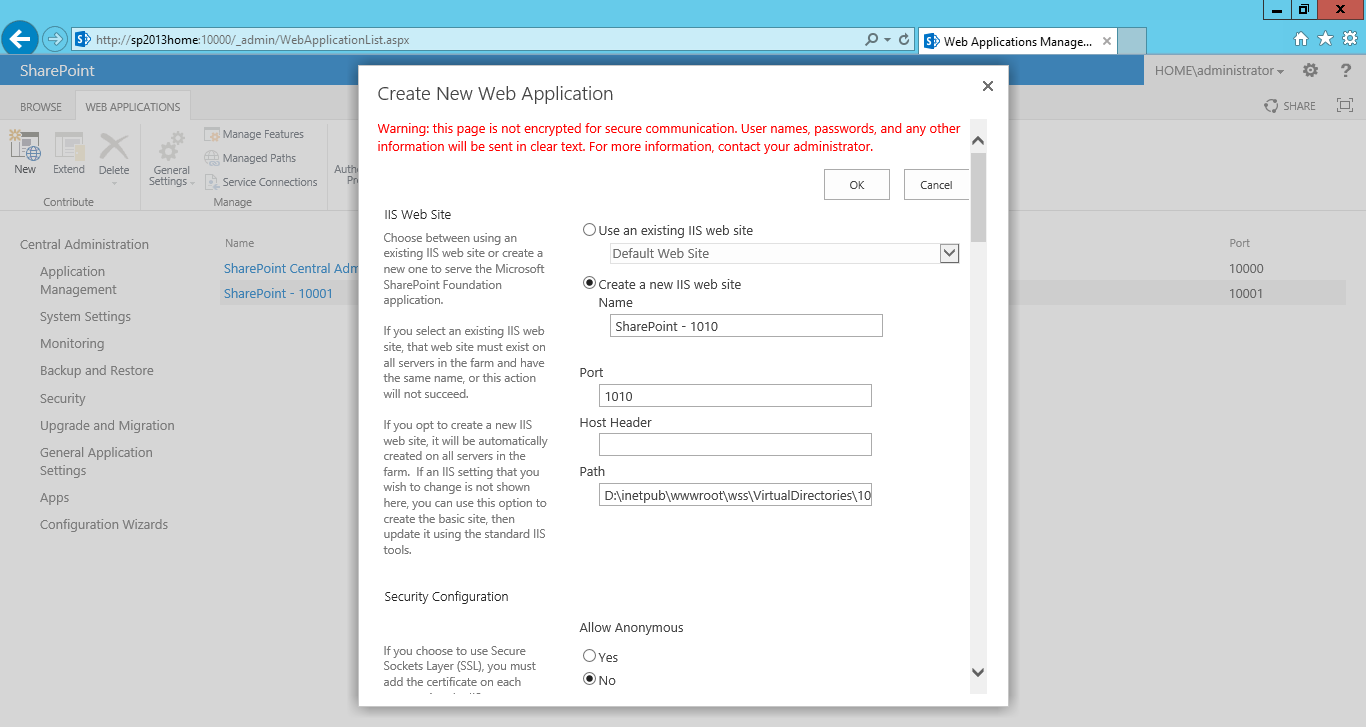
Task: Click port value 10001 in list
Action: (1246, 294)
